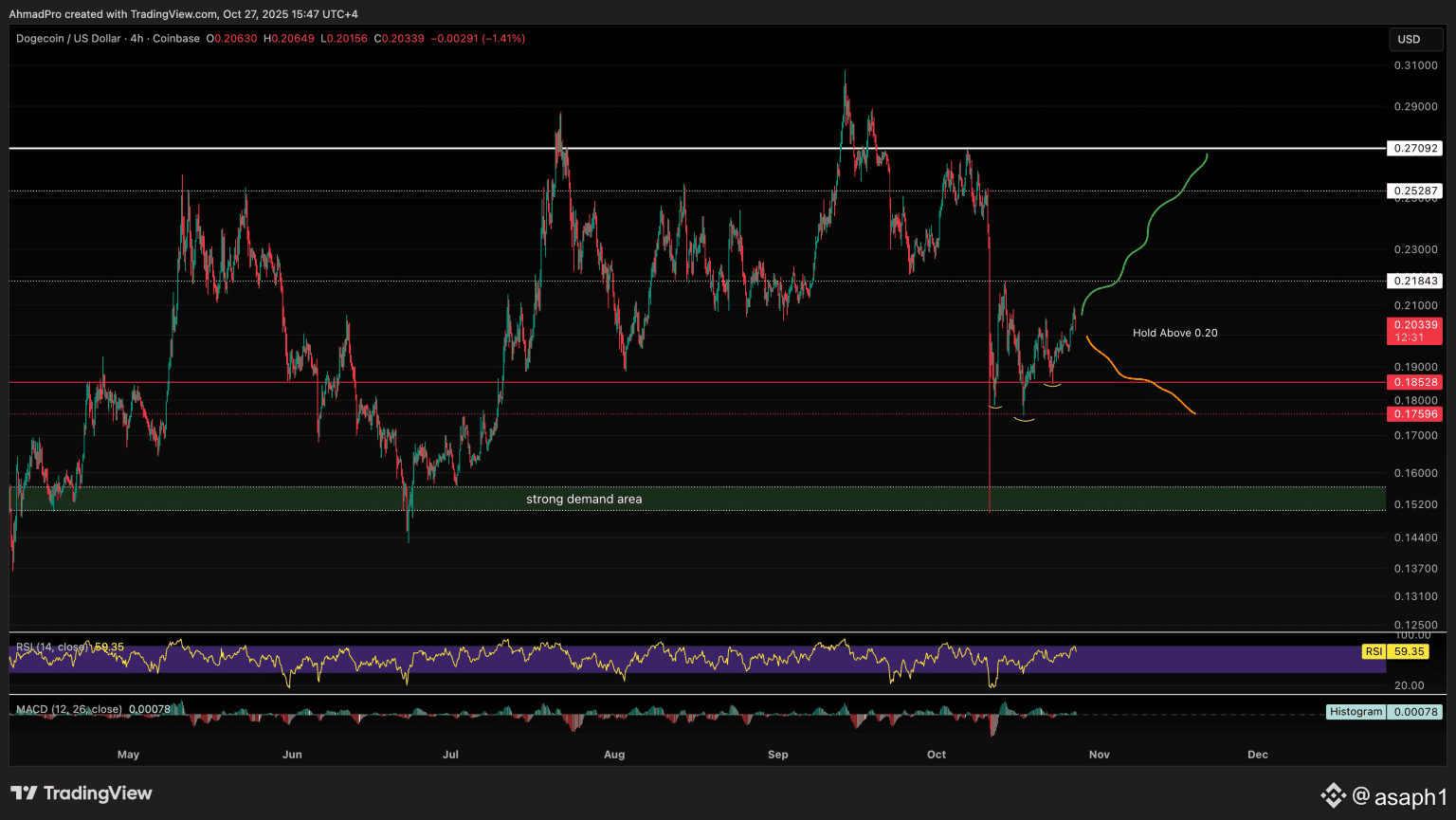Click the Histogram label on the MACD scale
The width and height of the screenshot is (1456, 820).
(1356, 712)
